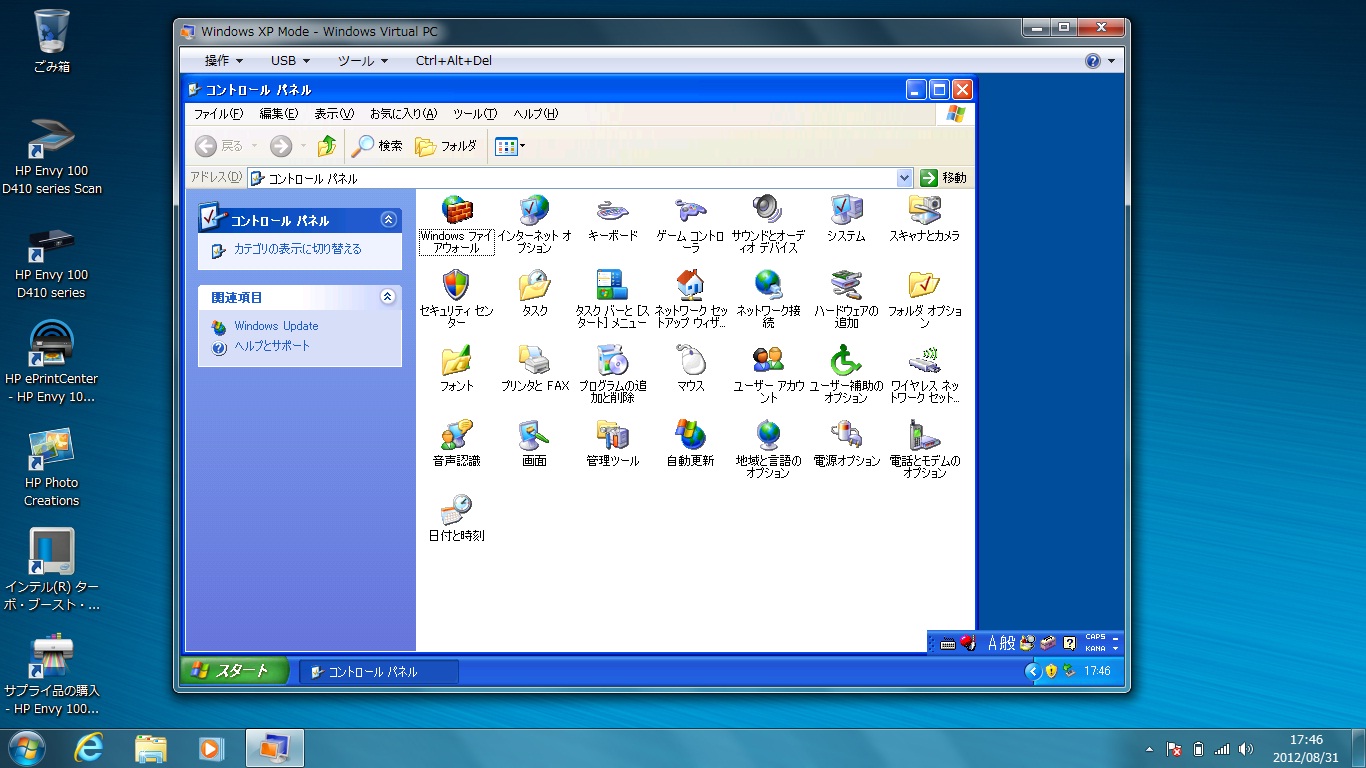Open the Windows Firewall control panel icon

click(457, 211)
